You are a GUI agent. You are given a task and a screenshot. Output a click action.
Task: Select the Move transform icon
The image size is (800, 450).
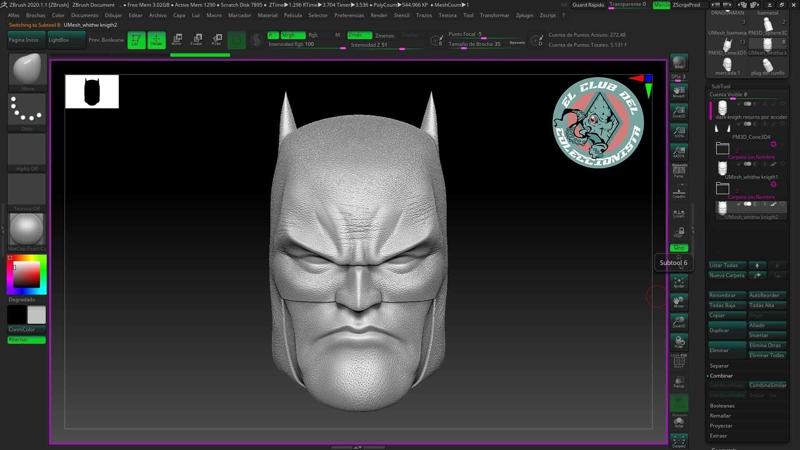pos(177,40)
